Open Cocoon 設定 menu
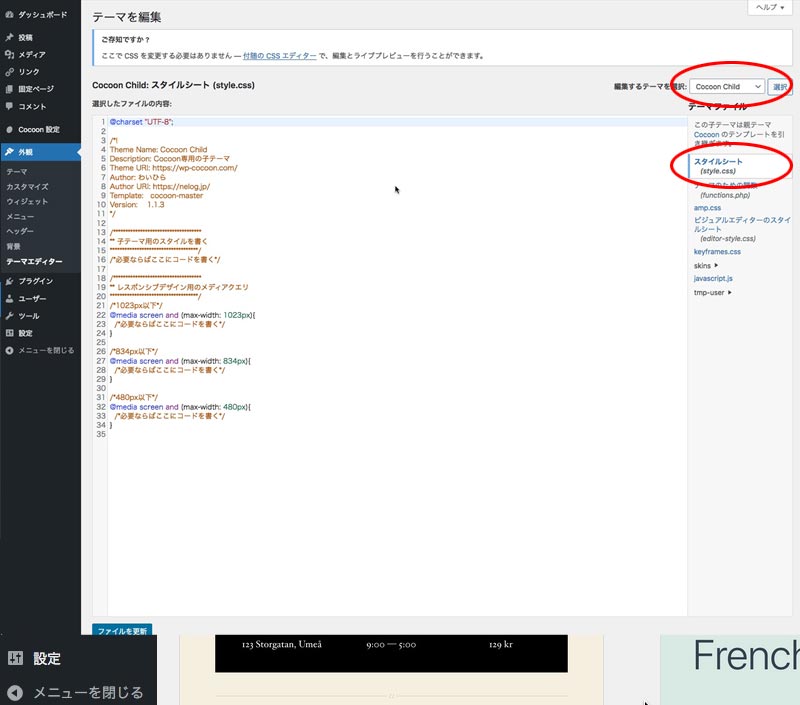 tap(40, 130)
